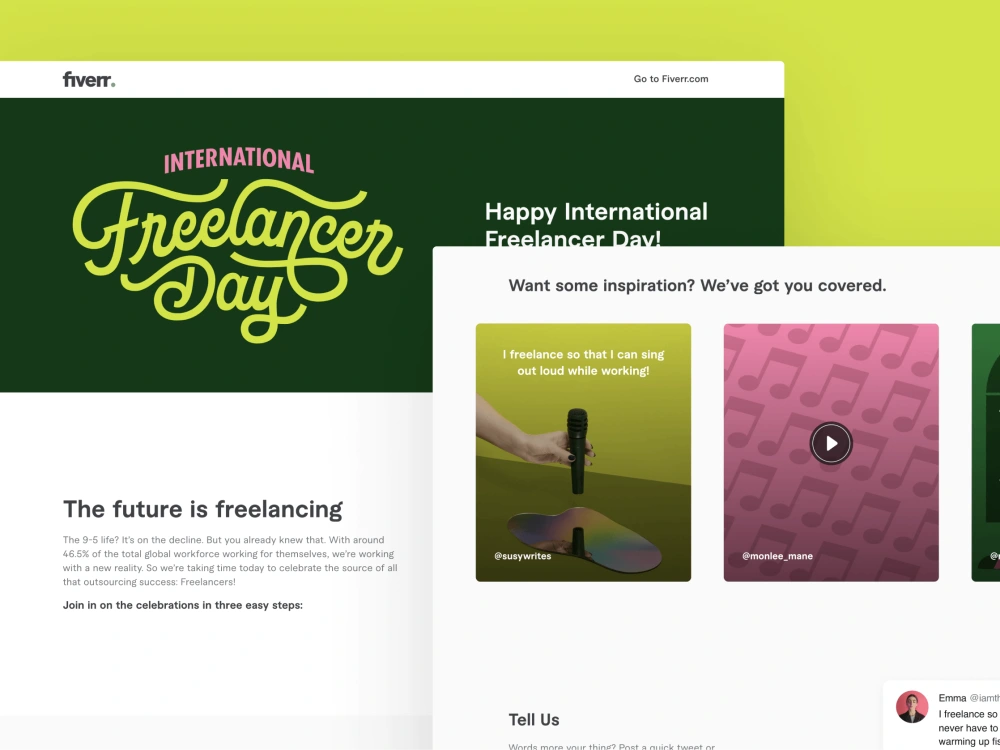Viewport: 1000px width, 750px height.
Task: Play the @monlee_mane video
Action: click(831, 443)
